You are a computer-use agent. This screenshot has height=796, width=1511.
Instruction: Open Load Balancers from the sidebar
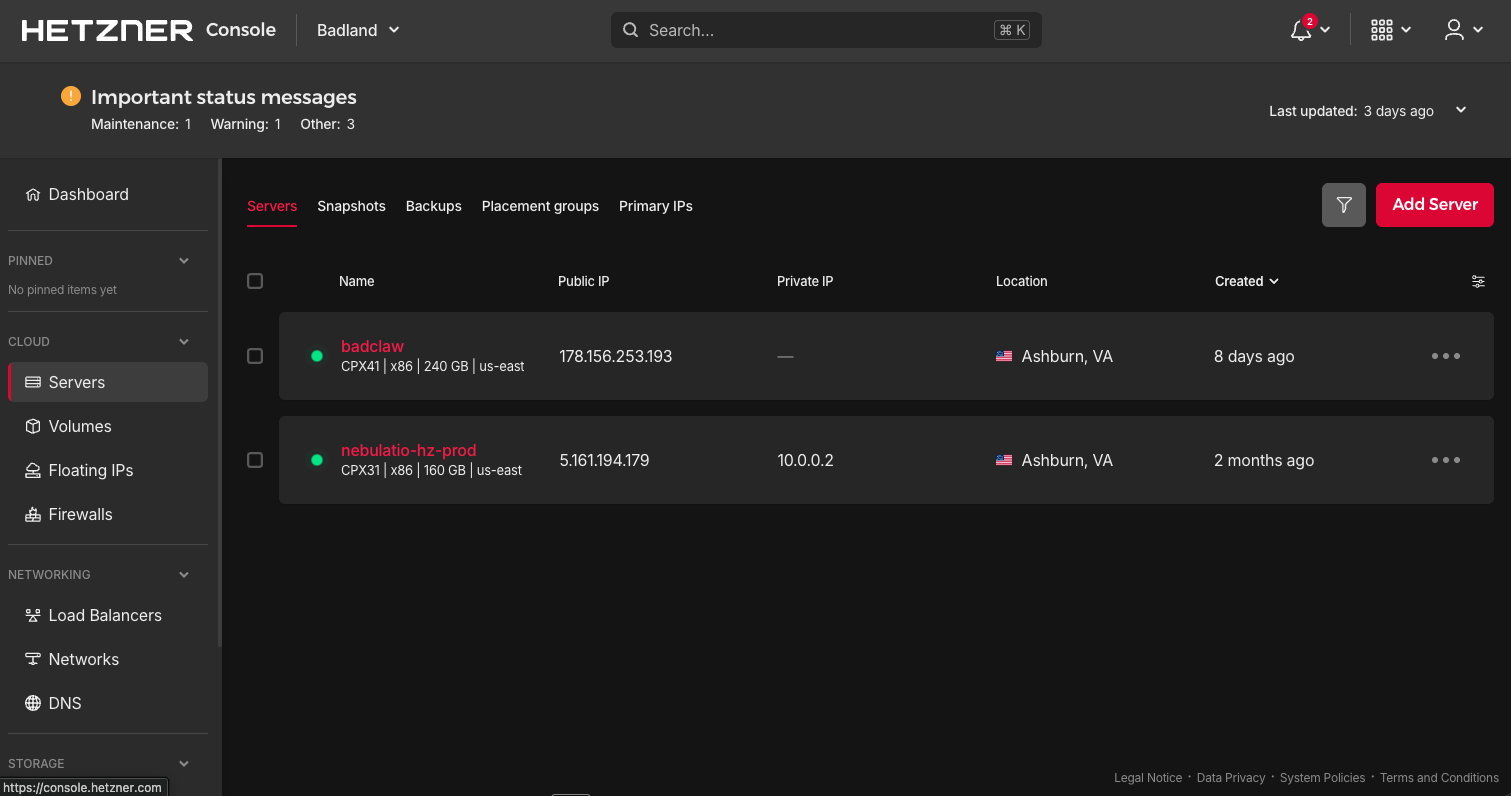point(105,615)
